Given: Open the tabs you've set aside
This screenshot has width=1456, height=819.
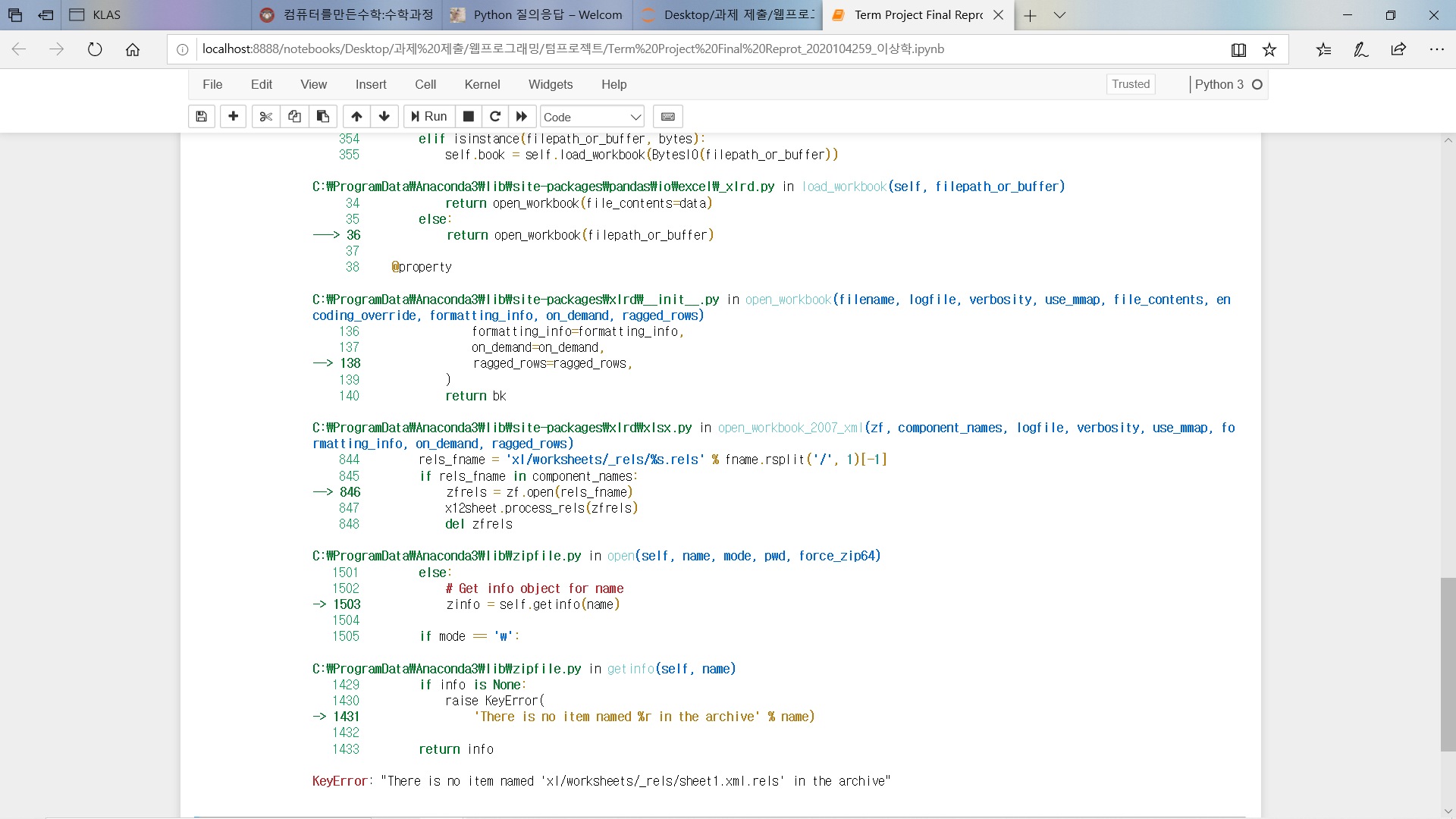Looking at the screenshot, I should coord(15,15).
